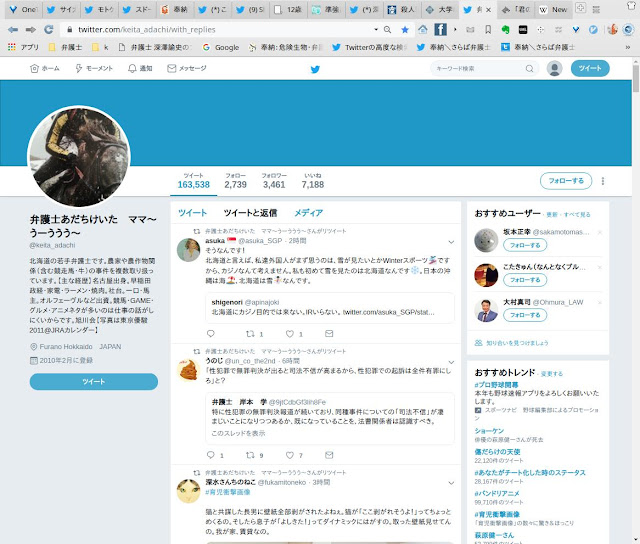Open the 通知 notifications item
The width and height of the screenshot is (640, 544).
click(x=140, y=69)
